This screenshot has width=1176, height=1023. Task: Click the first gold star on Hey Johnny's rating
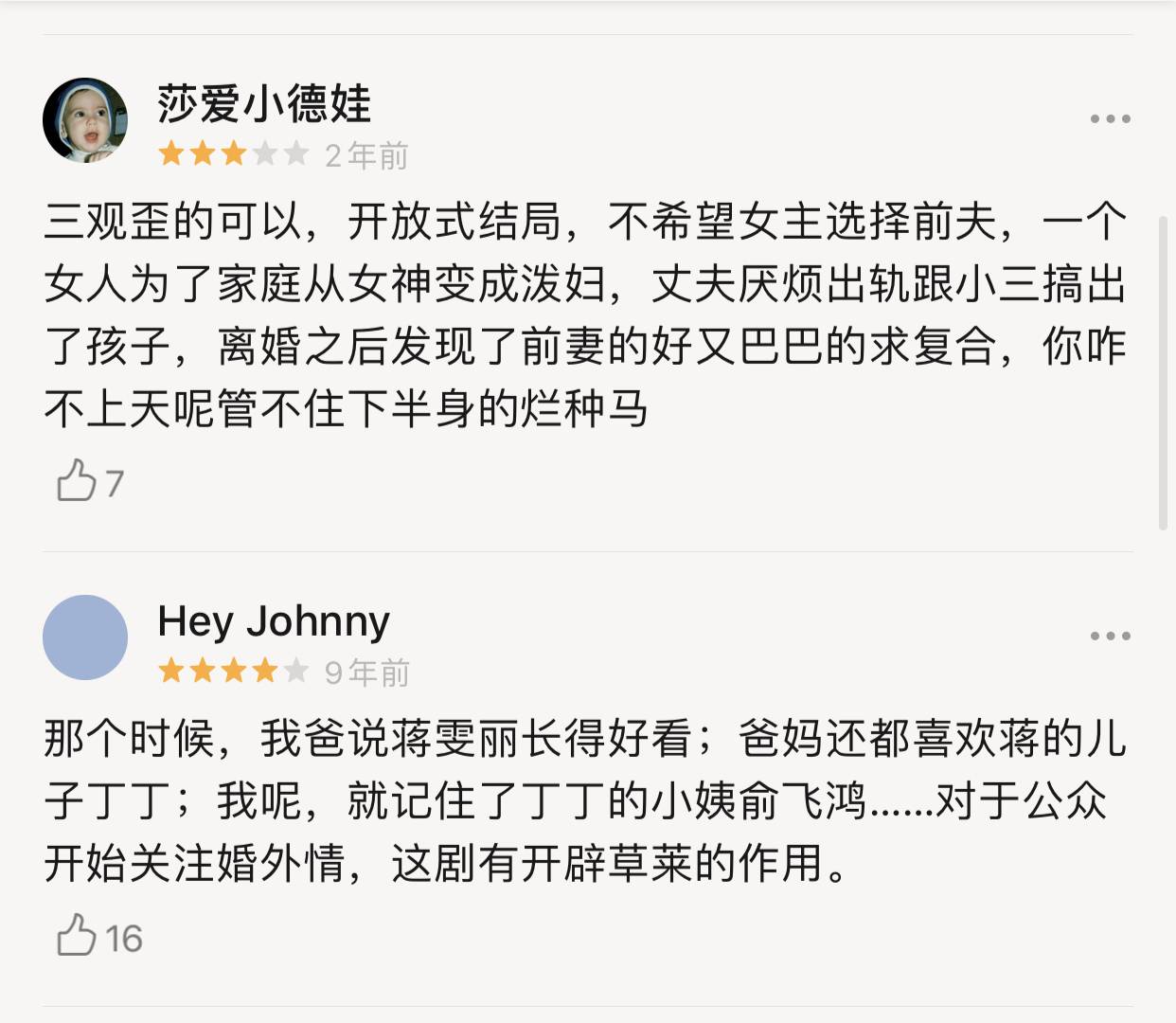[171, 671]
